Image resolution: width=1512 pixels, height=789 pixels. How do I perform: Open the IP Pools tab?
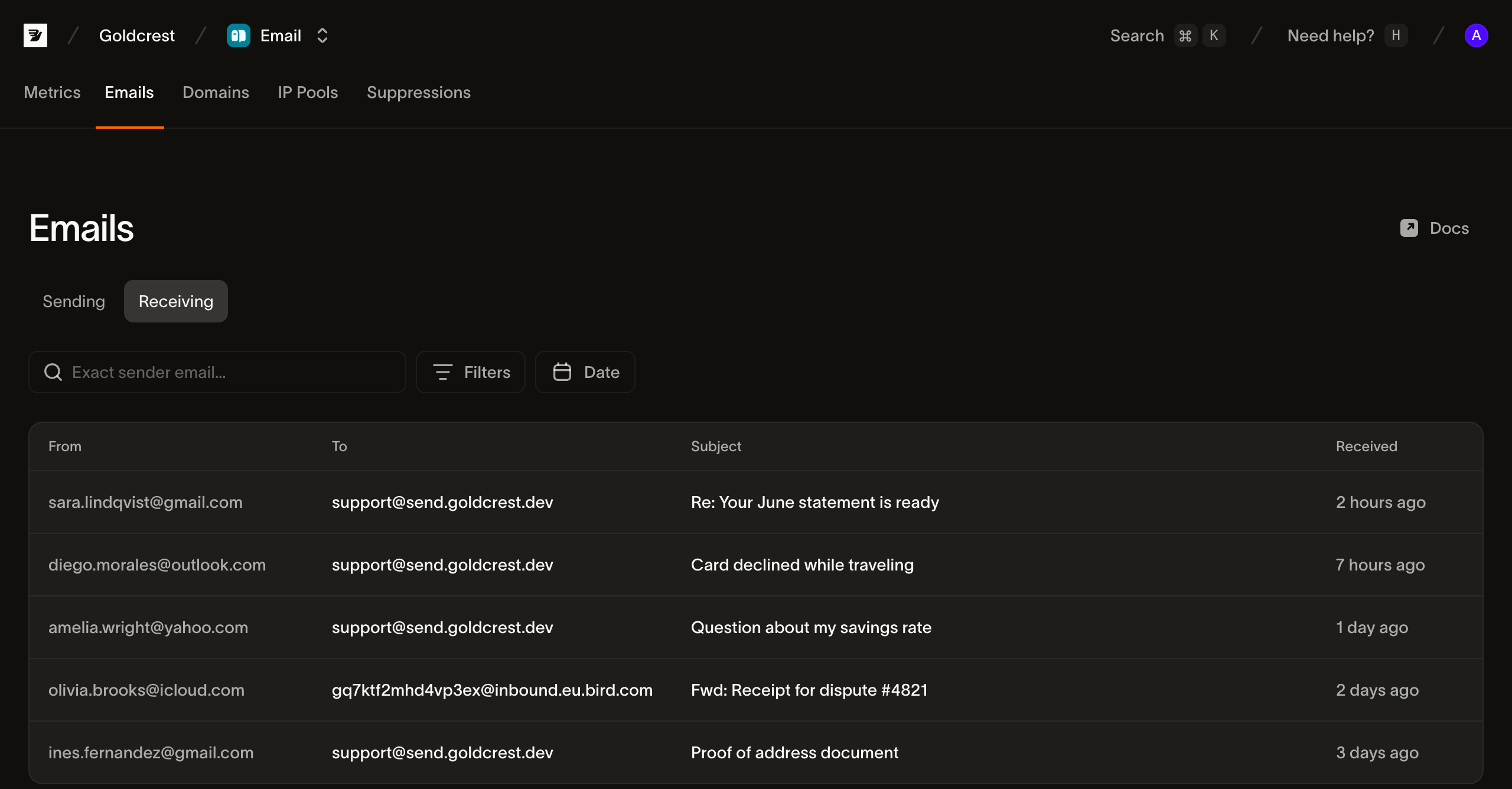tap(308, 92)
